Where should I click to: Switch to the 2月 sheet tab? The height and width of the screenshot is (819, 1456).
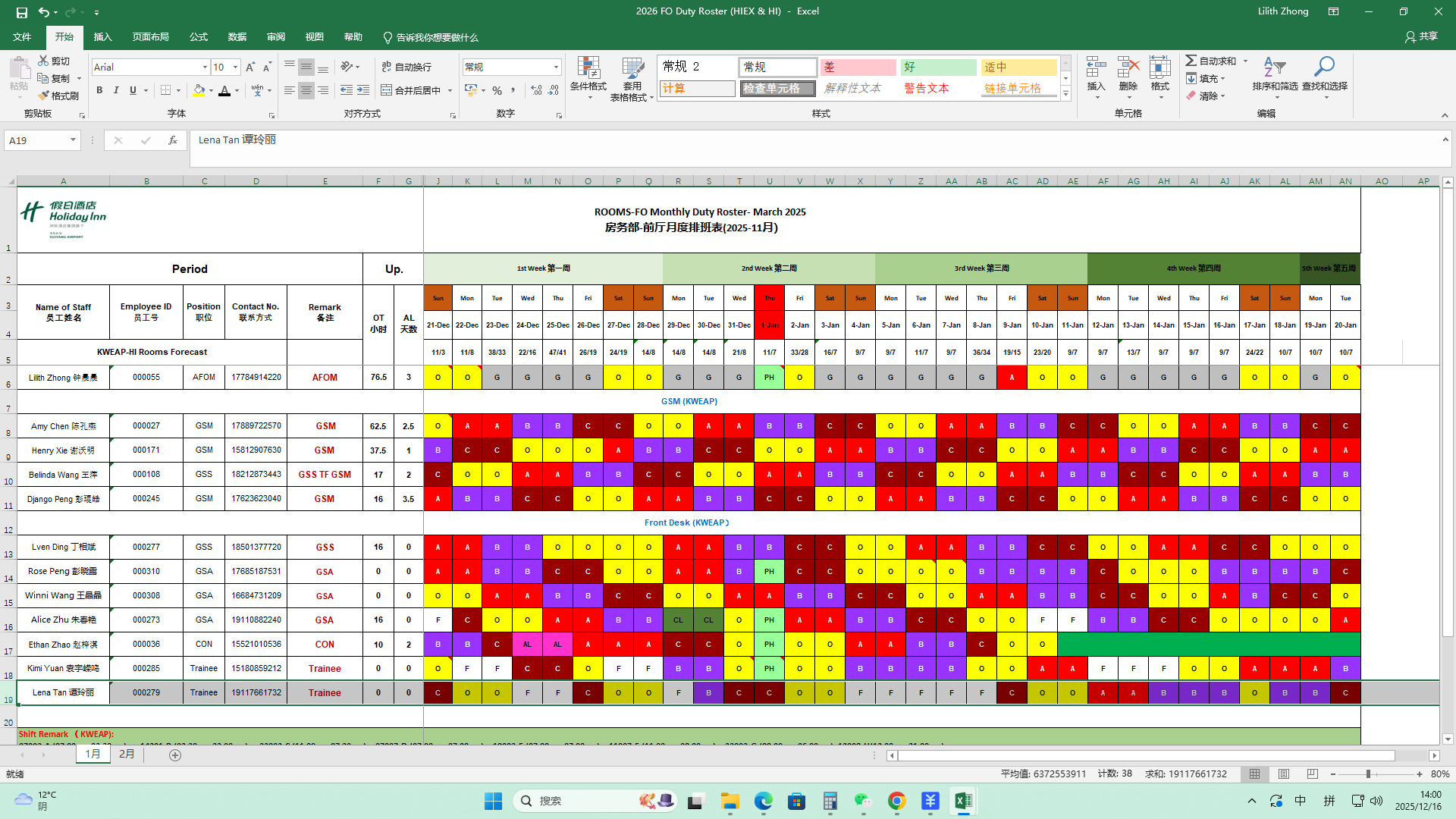pos(127,755)
